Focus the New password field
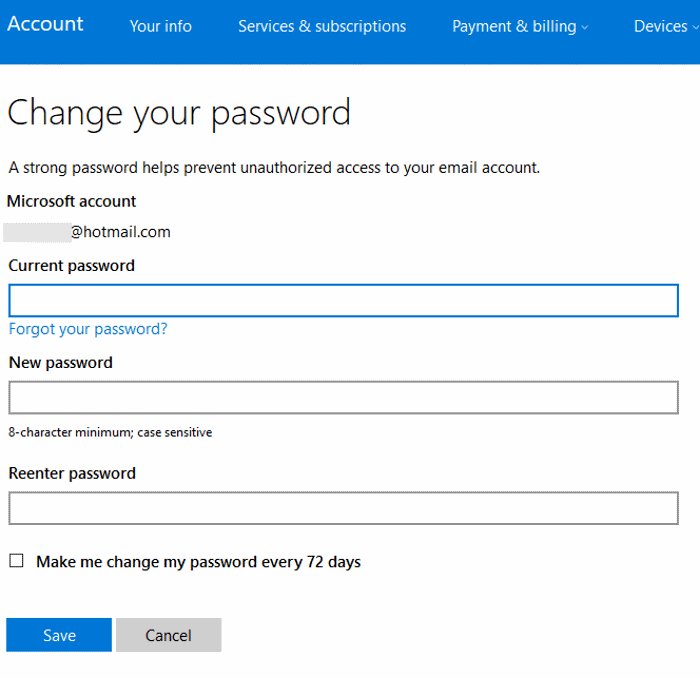700x678 pixels. tap(343, 397)
